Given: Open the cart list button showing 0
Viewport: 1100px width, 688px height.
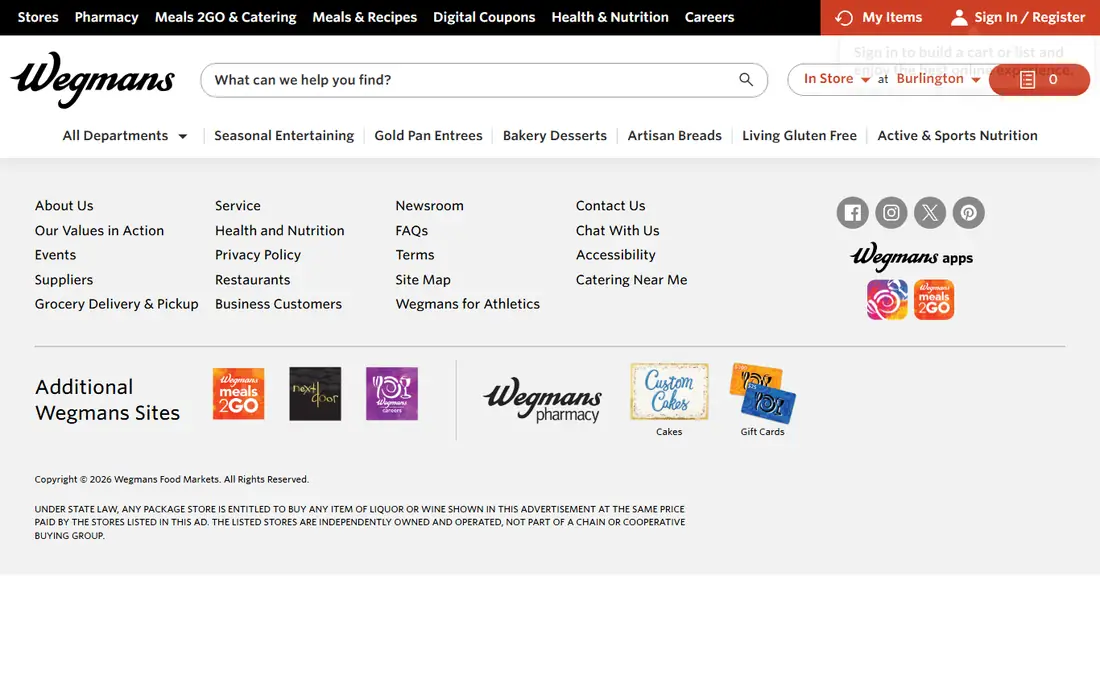Looking at the screenshot, I should pos(1039,79).
